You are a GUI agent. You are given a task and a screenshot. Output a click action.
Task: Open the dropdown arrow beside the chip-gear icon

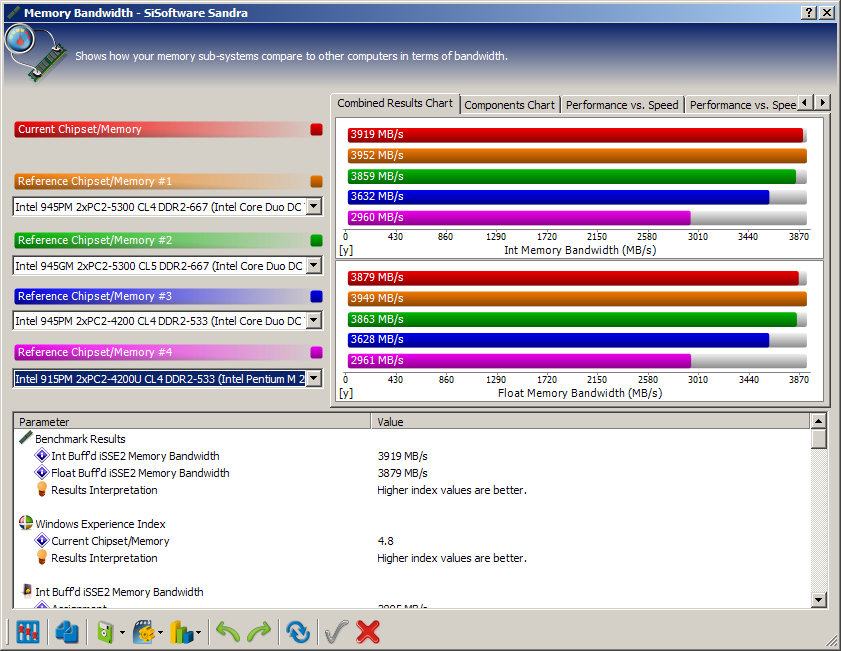[x=160, y=633]
